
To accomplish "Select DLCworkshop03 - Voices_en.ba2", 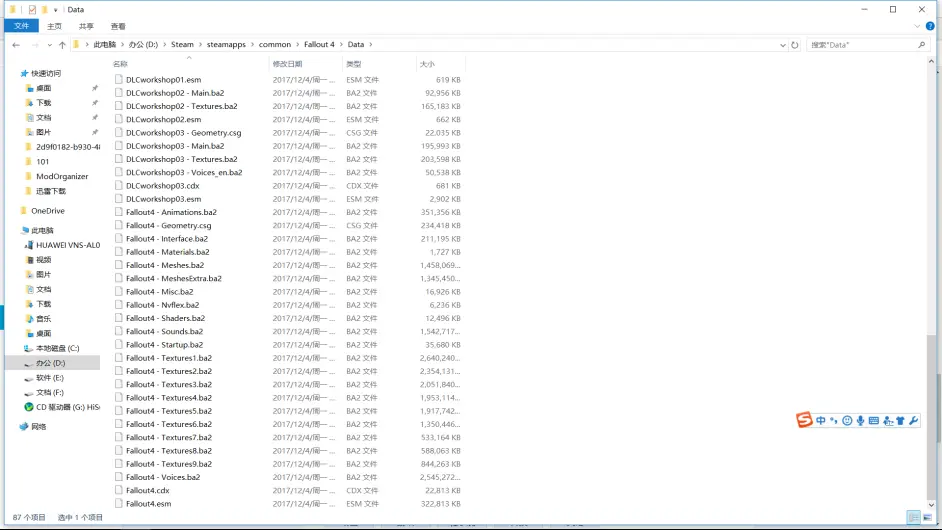I will pyautogui.click(x=184, y=172).
